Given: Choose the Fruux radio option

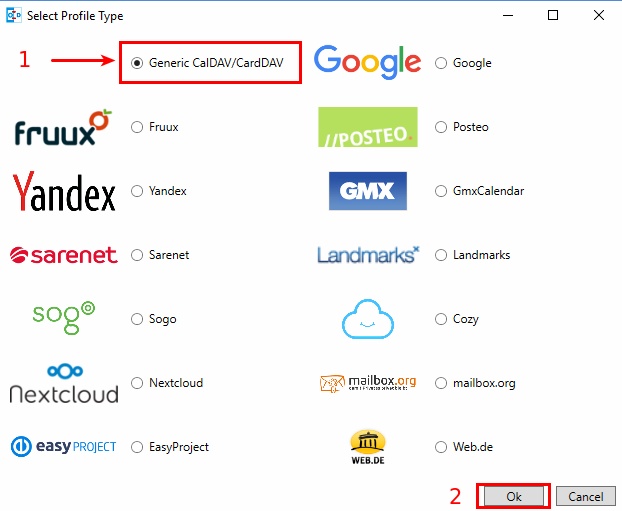Looking at the screenshot, I should point(137,127).
